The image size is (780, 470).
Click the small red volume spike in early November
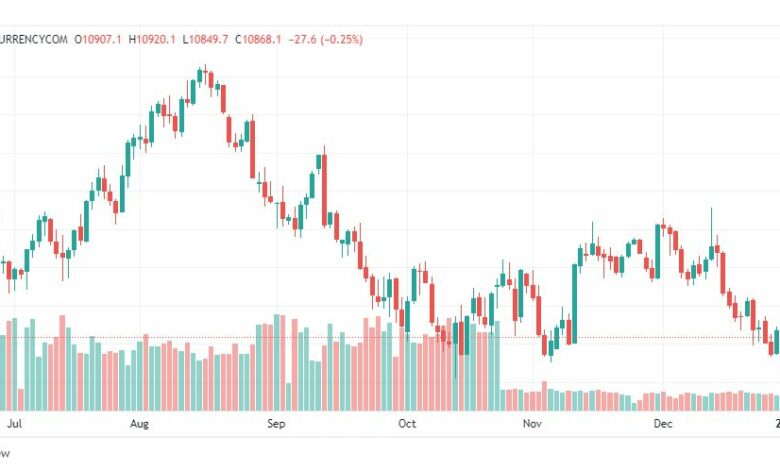coord(544,396)
